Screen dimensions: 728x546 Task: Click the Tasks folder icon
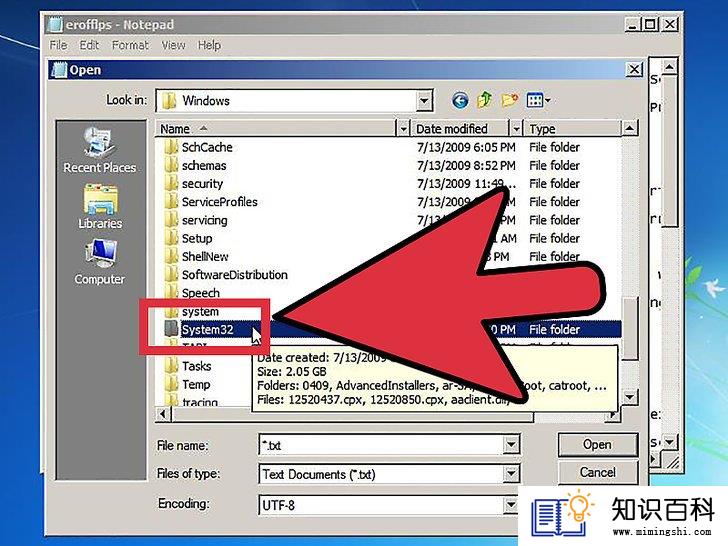(171, 366)
